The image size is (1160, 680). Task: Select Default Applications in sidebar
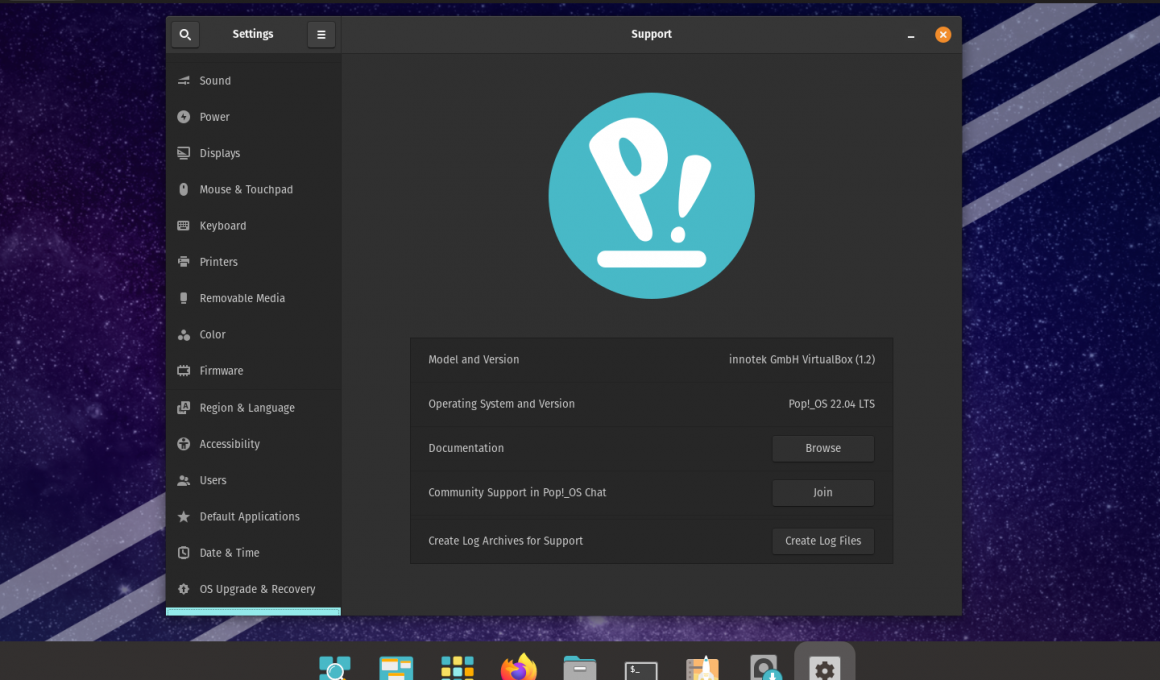click(249, 517)
